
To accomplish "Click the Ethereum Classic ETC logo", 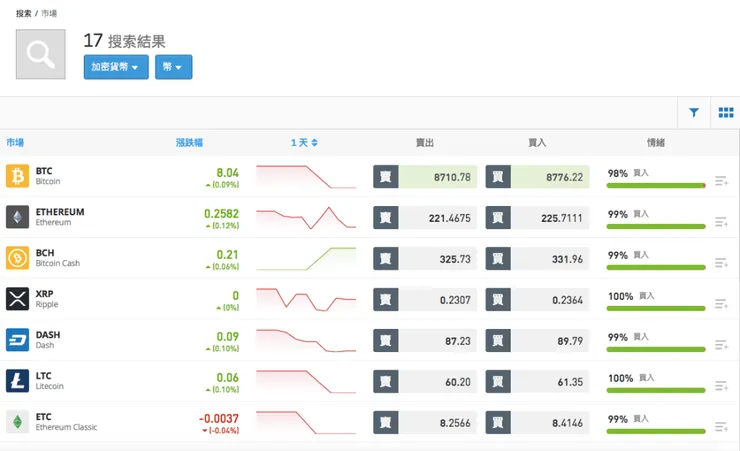I will (17, 422).
